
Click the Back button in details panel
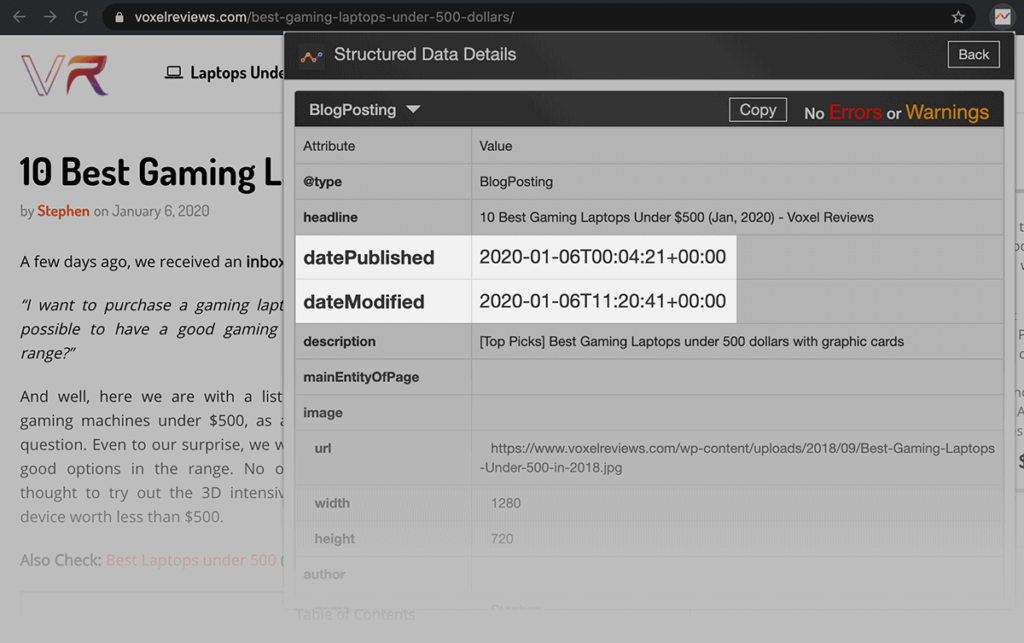(x=973, y=55)
